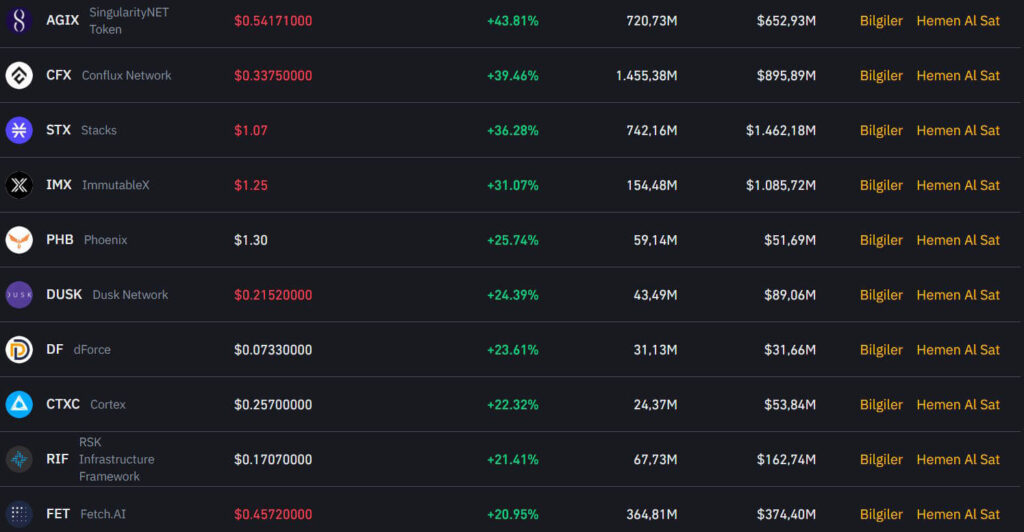The height and width of the screenshot is (532, 1024).
Task: Open Bilgiler for RIF
Action: click(x=881, y=460)
